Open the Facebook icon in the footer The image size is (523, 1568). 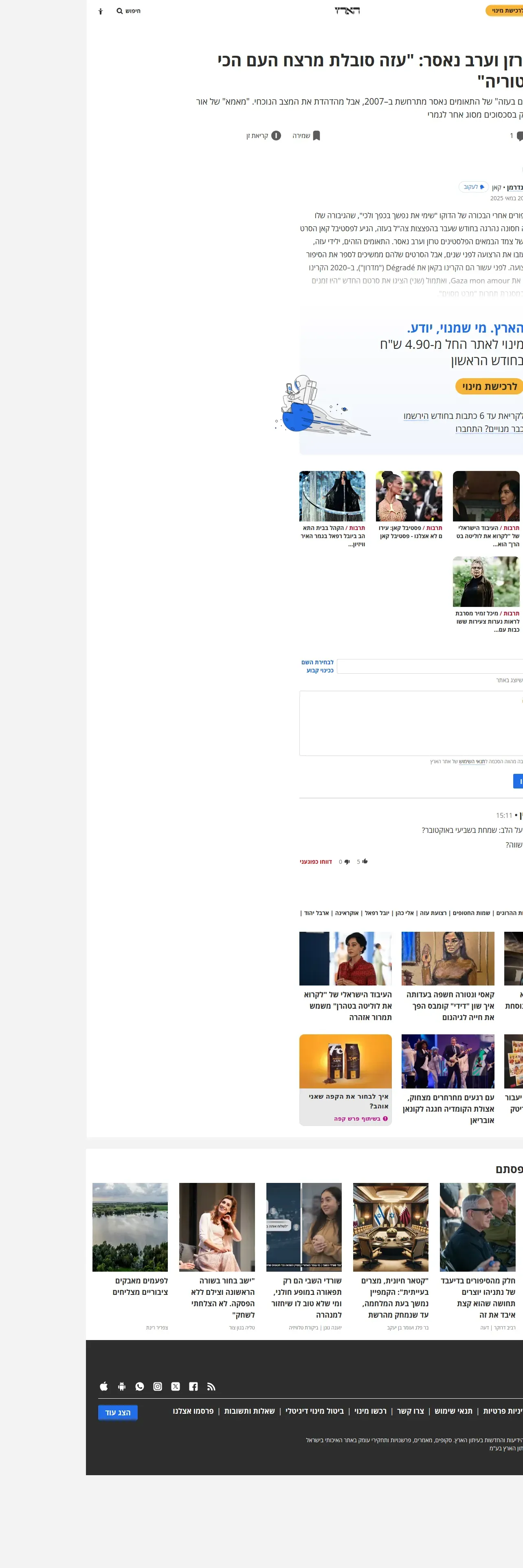[193, 1386]
